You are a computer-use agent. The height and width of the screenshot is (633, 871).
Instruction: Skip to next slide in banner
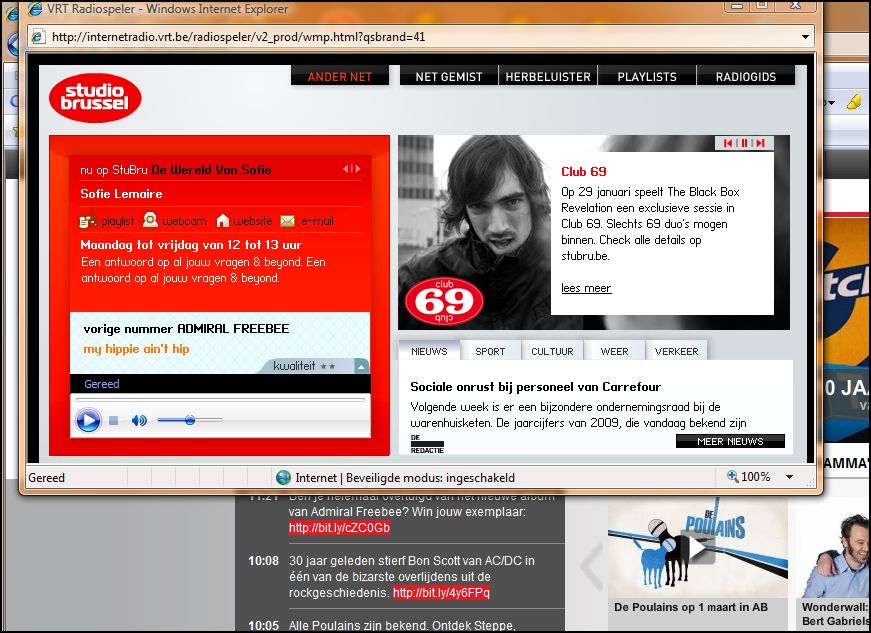760,143
